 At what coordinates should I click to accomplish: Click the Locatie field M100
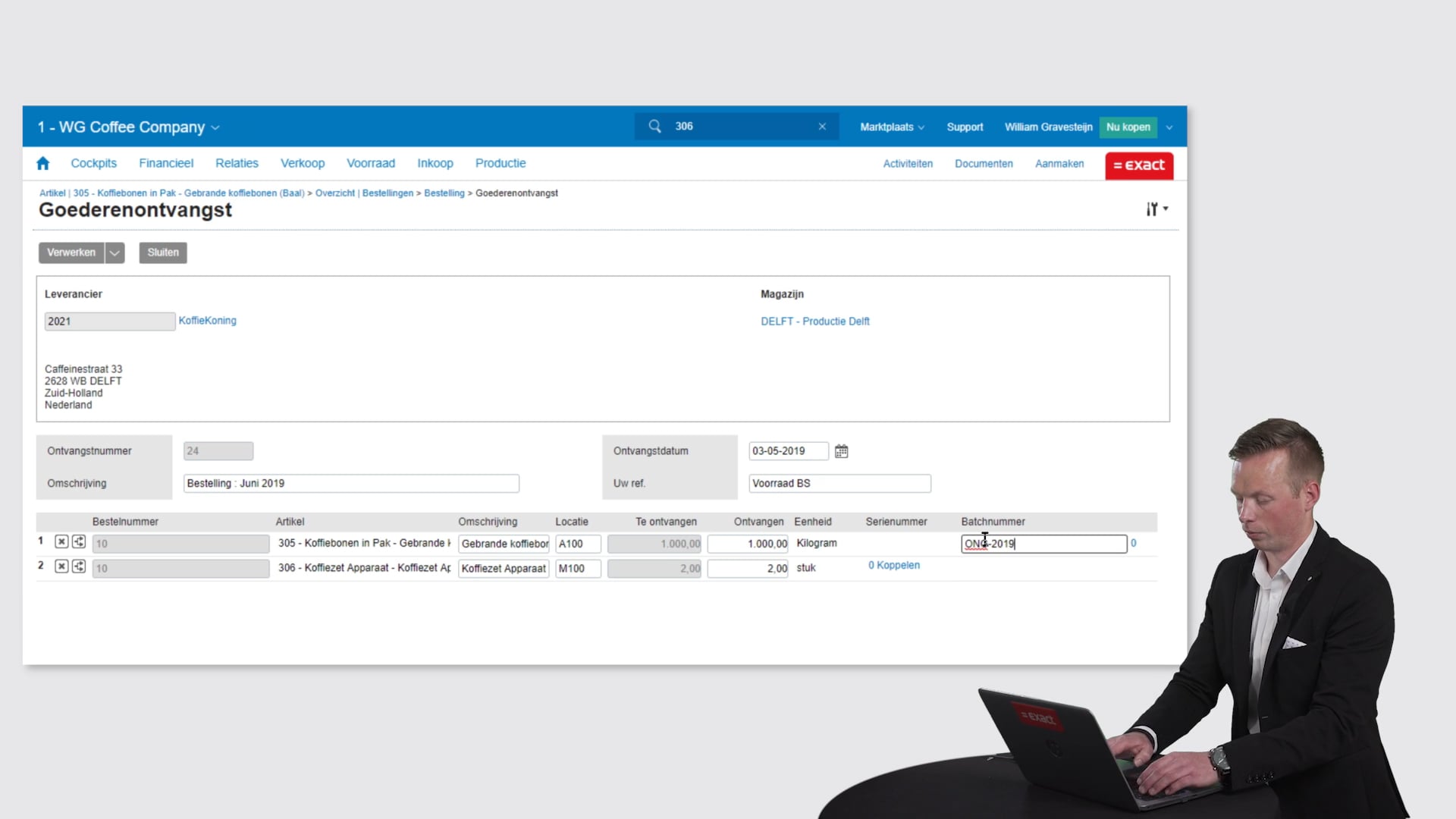(x=578, y=568)
